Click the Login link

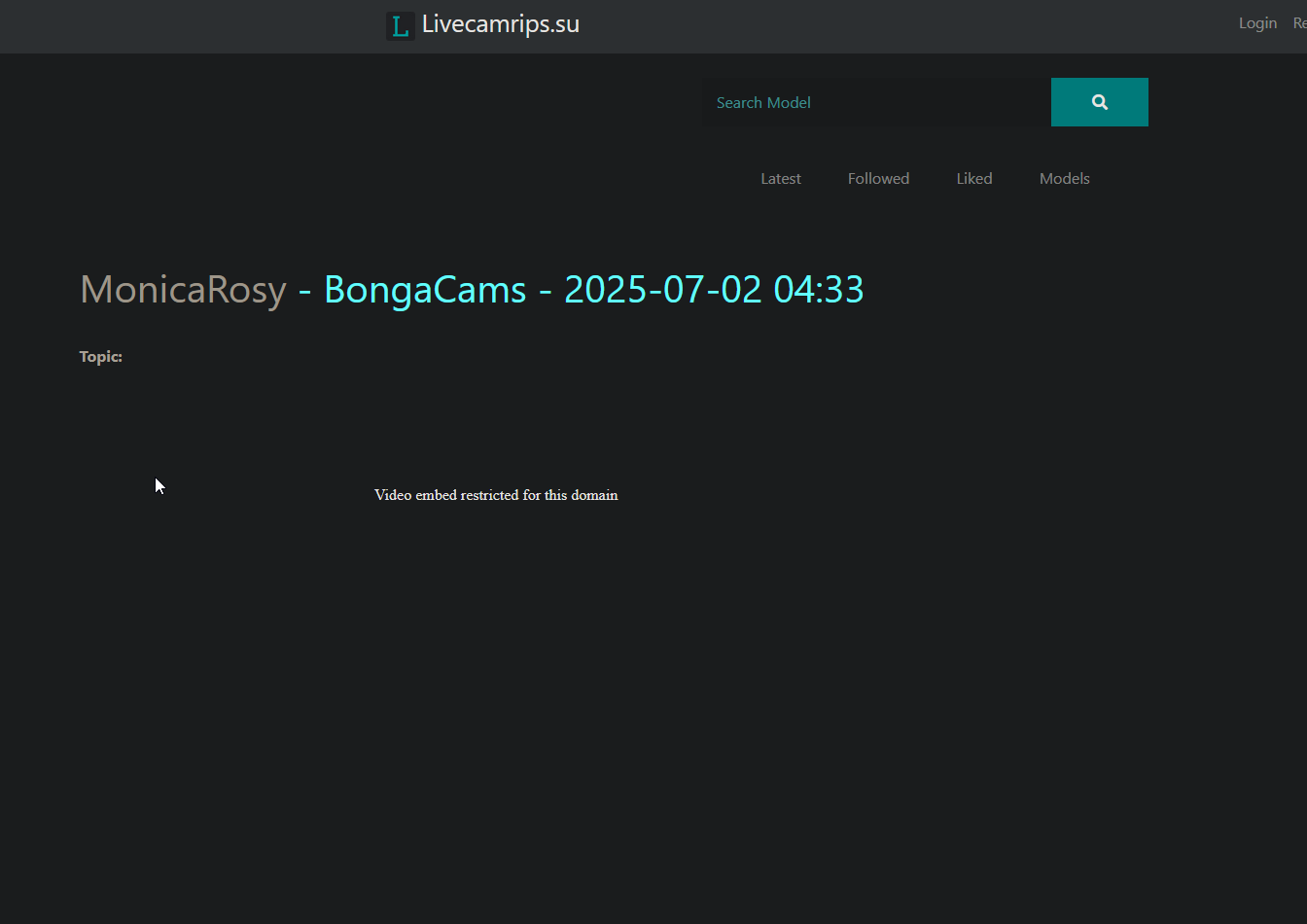[x=1257, y=23]
